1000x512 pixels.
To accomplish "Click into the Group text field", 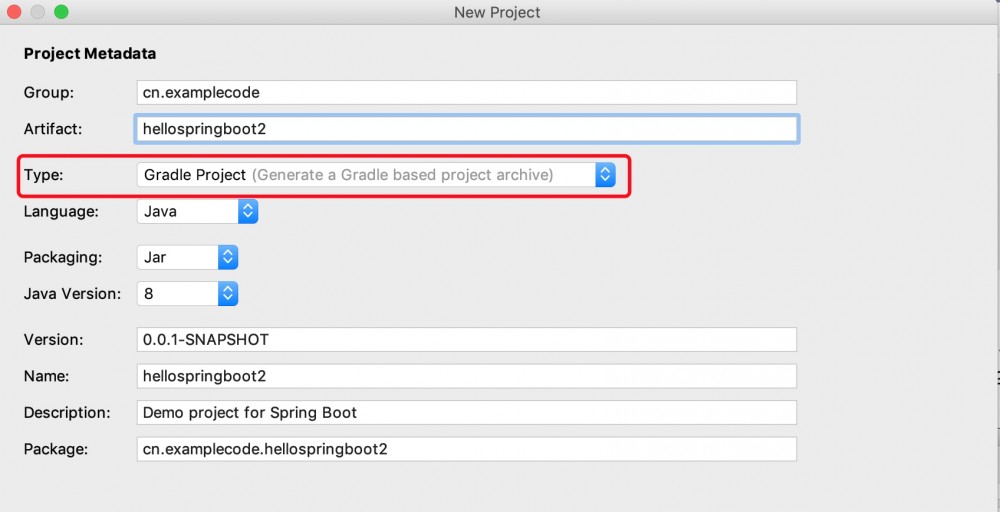I will click(466, 92).
